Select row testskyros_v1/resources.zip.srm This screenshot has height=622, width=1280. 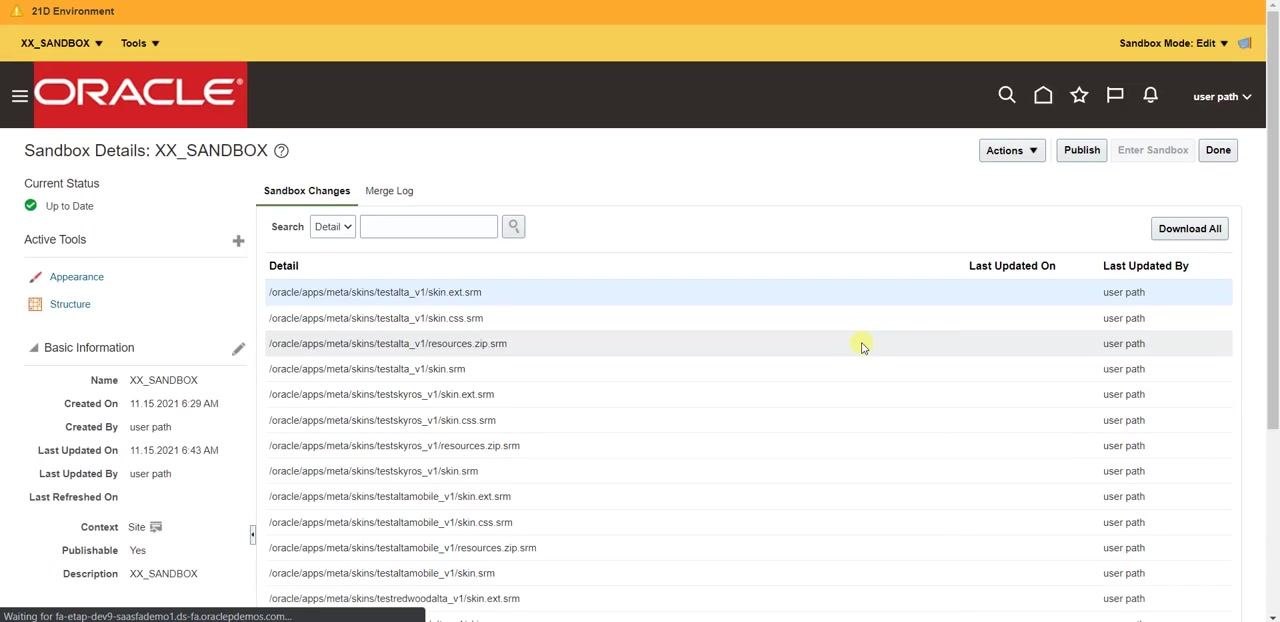[749, 446]
